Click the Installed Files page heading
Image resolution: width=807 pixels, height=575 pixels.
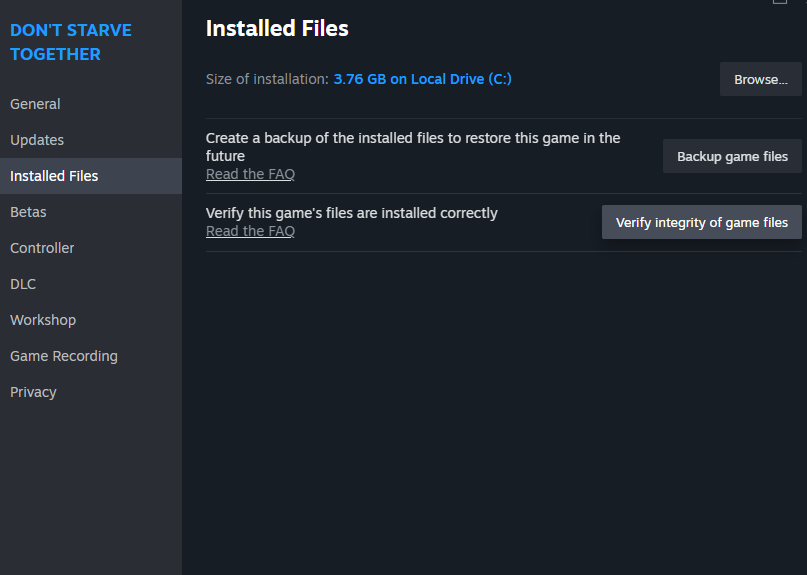point(277,29)
